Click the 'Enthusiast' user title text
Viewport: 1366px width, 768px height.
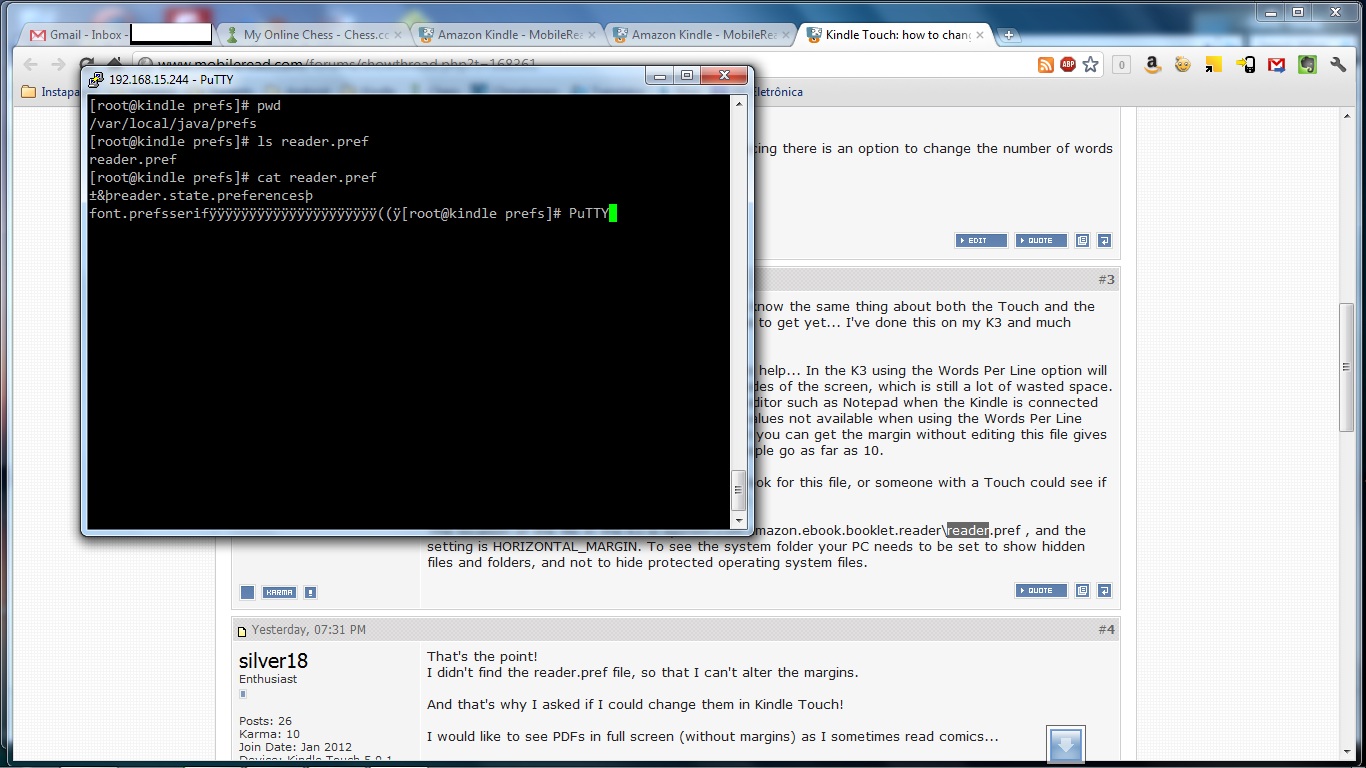click(x=268, y=679)
